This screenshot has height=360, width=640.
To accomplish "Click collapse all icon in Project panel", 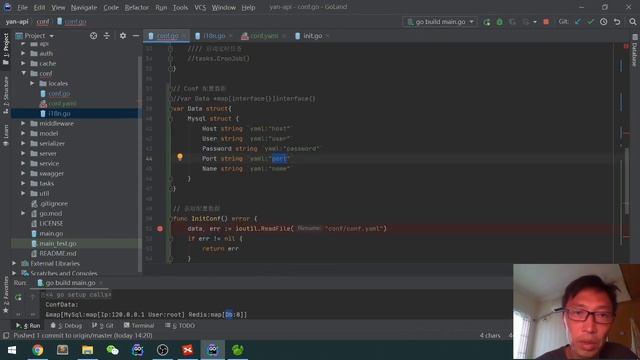I will click(x=107, y=36).
